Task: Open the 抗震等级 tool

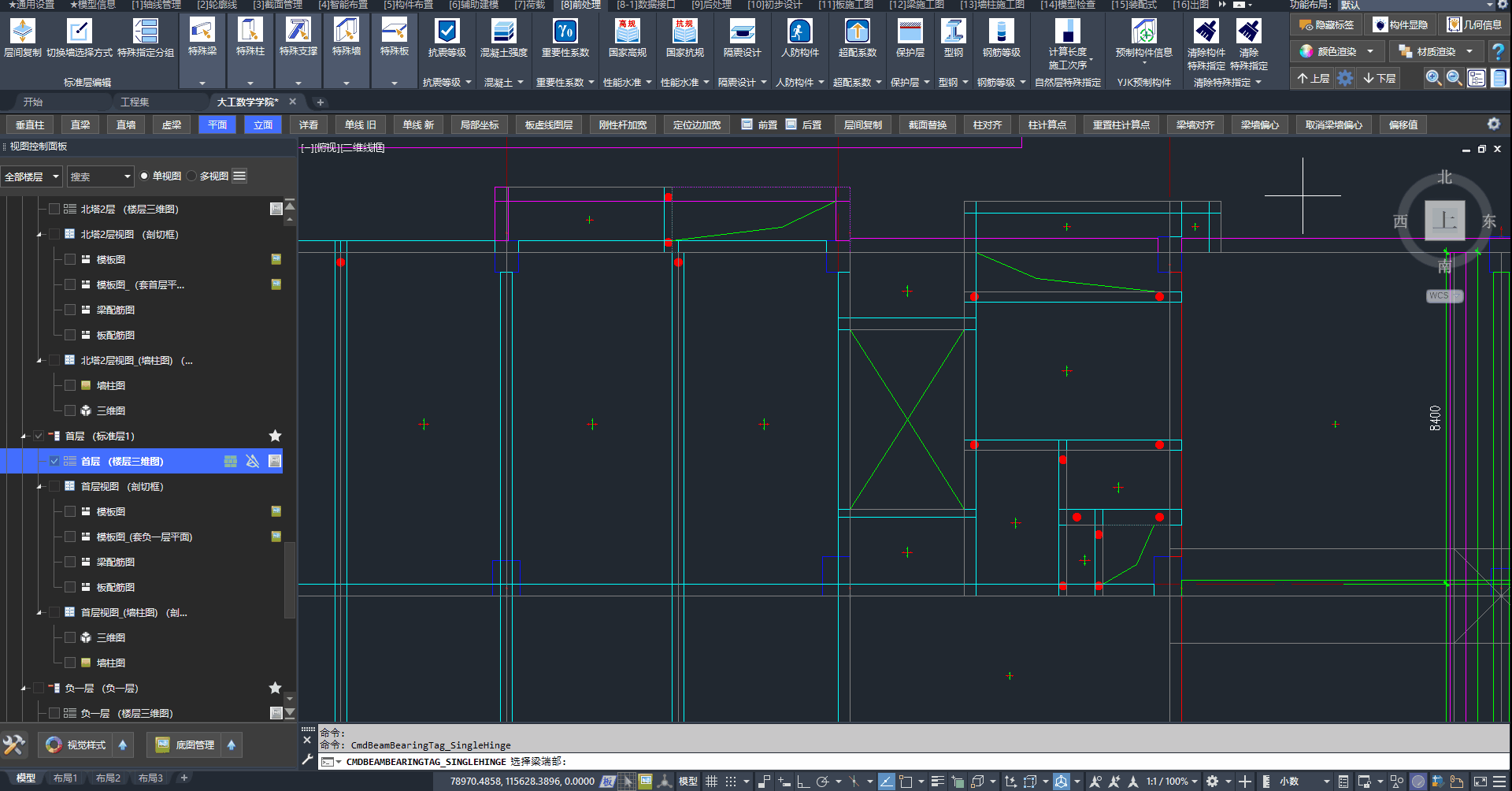Action: [447, 32]
